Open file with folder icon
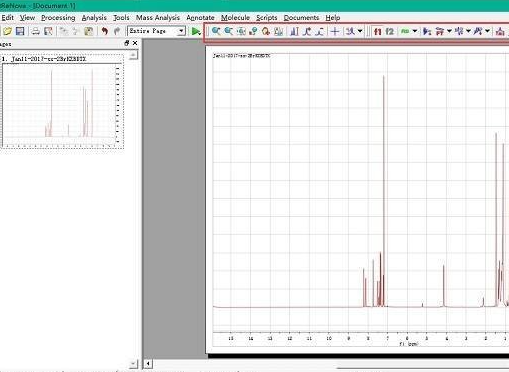The height and width of the screenshot is (372, 509). (7, 31)
